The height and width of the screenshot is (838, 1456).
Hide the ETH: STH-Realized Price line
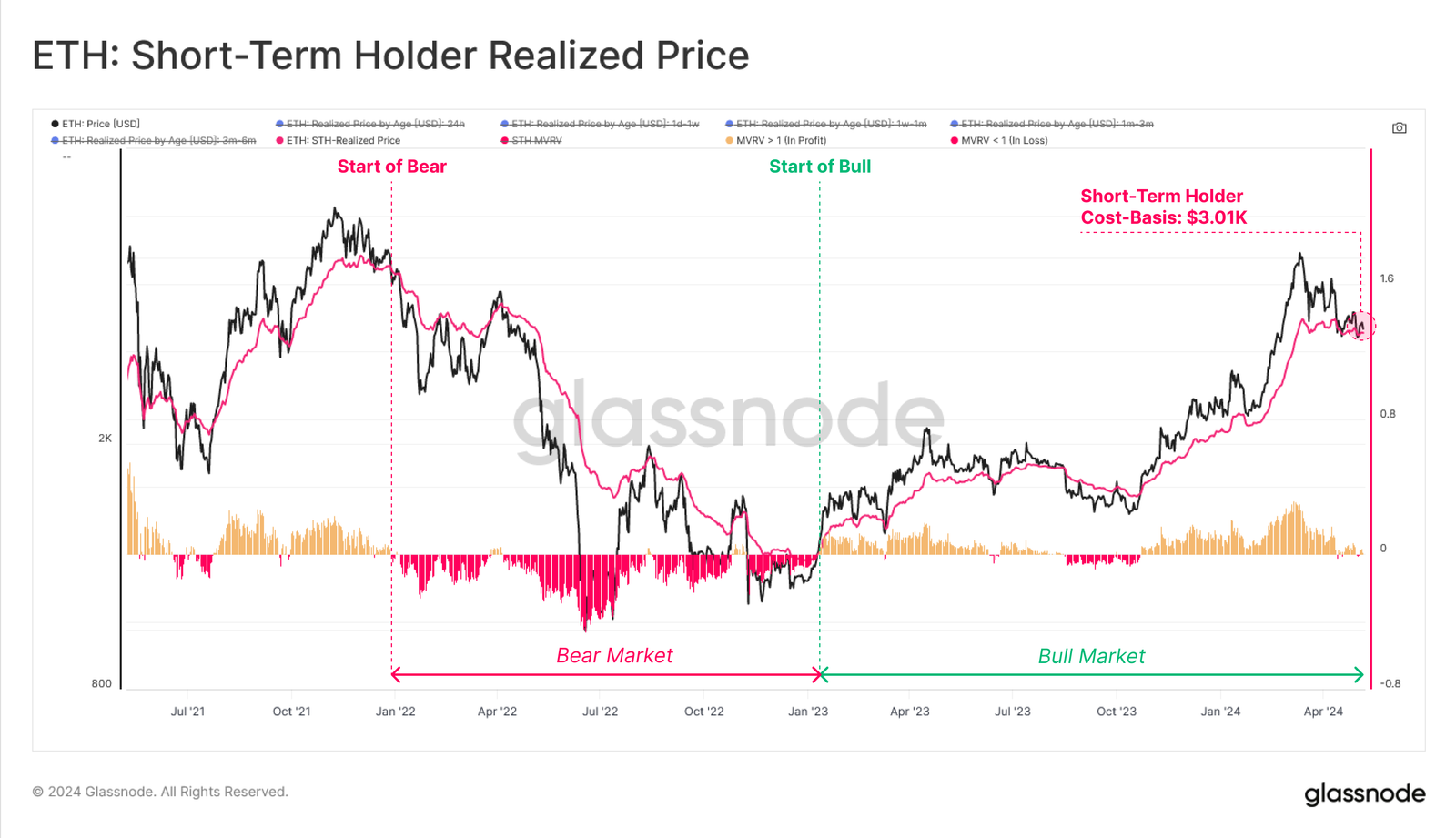click(x=339, y=140)
